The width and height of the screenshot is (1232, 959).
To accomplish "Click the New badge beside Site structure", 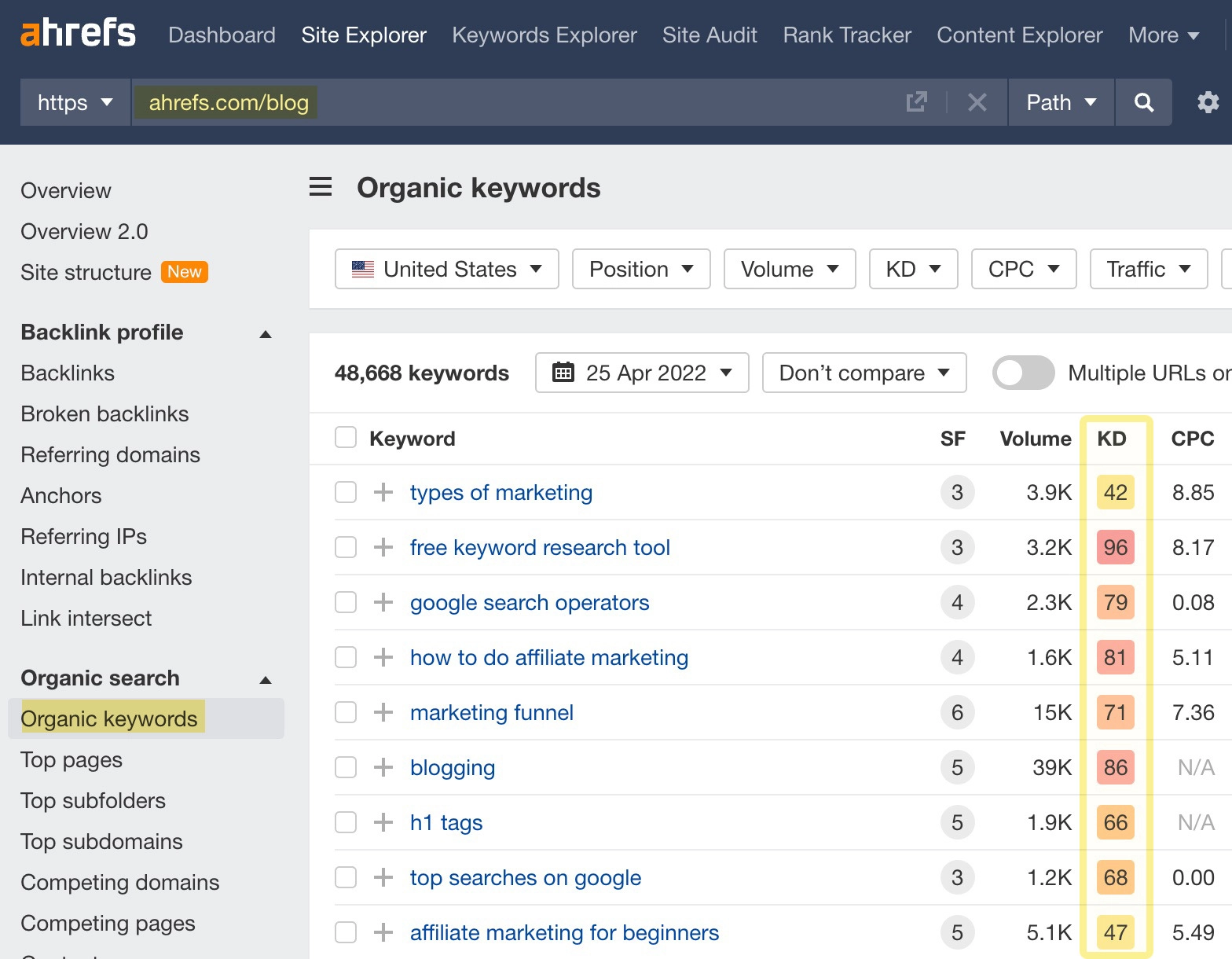I will (x=185, y=272).
